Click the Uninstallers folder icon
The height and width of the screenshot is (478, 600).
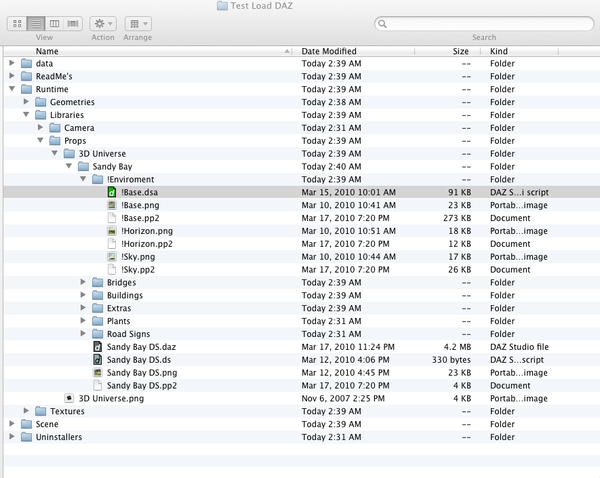(x=26, y=437)
